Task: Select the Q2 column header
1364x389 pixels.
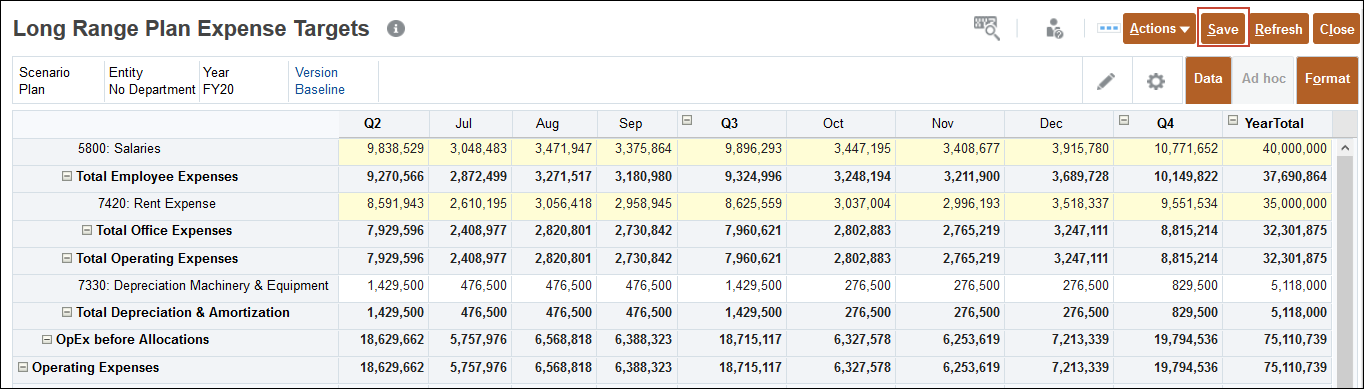Action: click(384, 124)
